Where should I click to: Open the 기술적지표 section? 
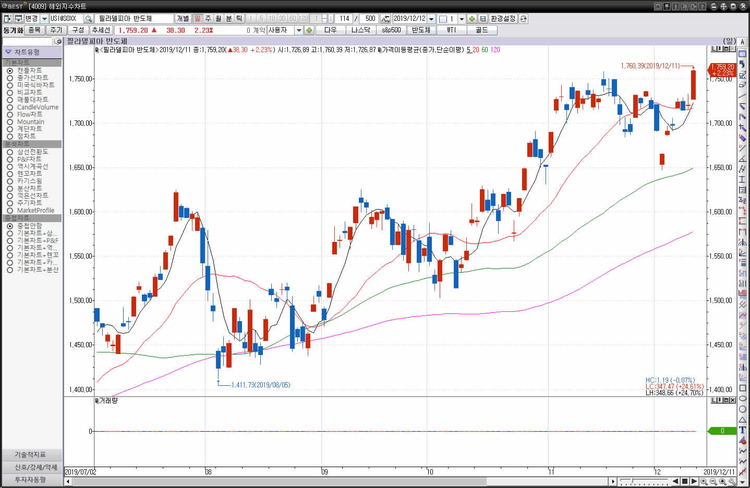tap(32, 455)
